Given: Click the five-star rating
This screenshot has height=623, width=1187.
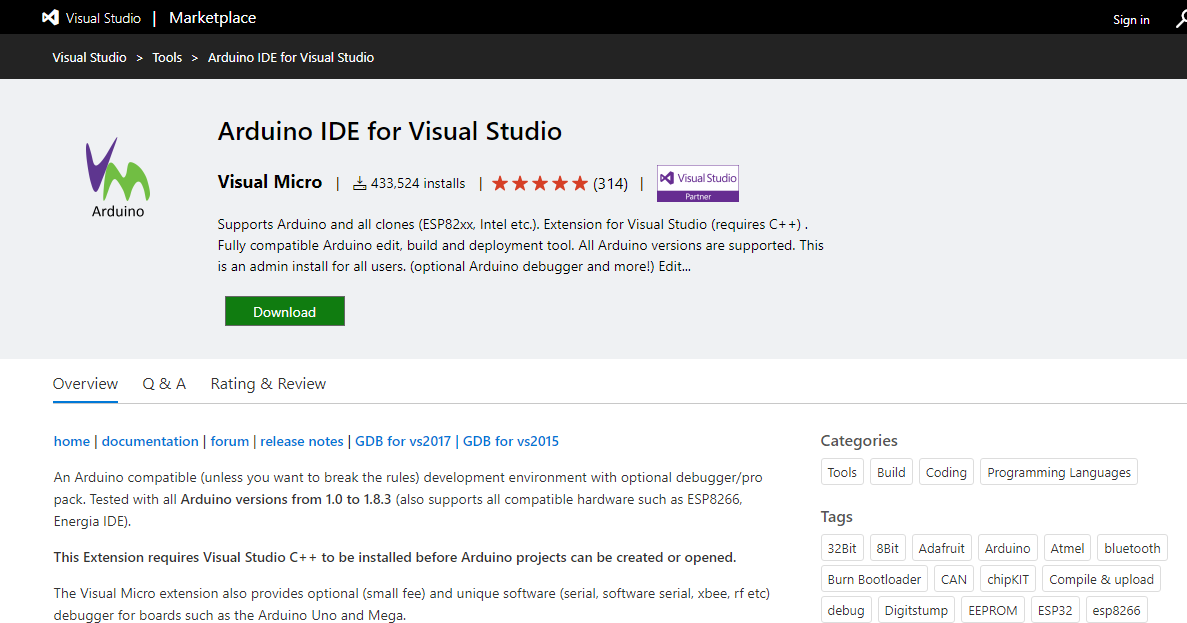Looking at the screenshot, I should (540, 183).
